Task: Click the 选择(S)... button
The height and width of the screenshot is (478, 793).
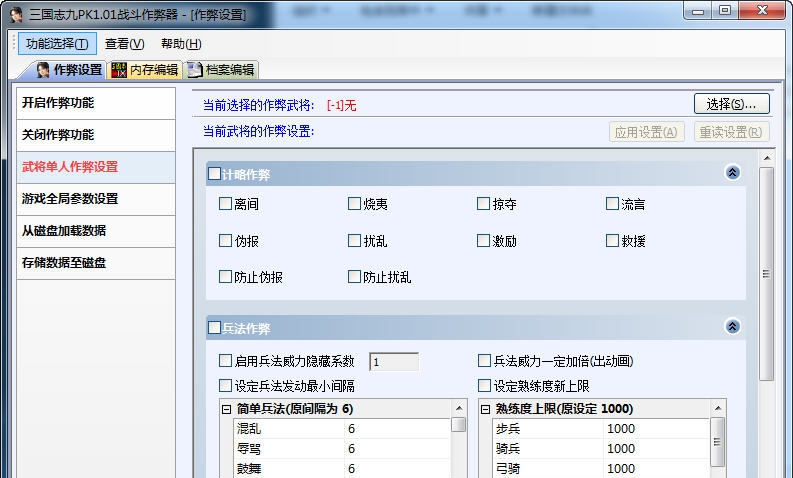Action: tap(732, 104)
